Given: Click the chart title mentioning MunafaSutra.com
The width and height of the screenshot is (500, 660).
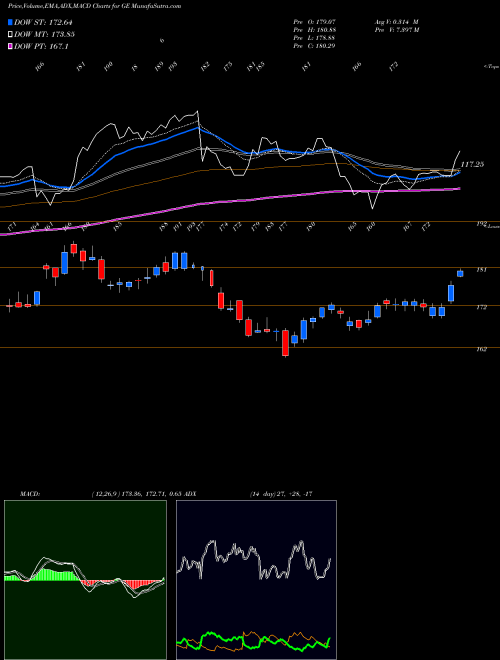Looking at the screenshot, I should [x=95, y=6].
